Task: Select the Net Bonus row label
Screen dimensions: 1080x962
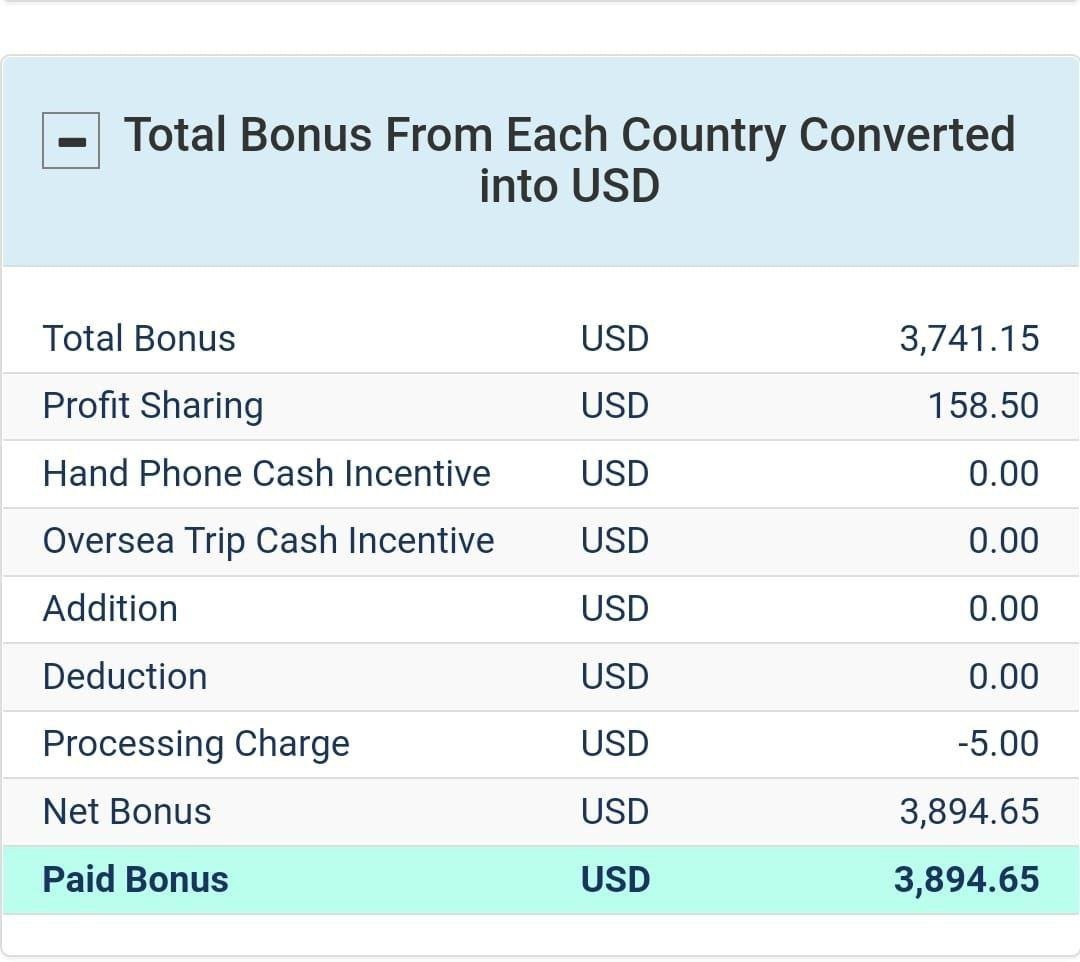Action: click(127, 812)
